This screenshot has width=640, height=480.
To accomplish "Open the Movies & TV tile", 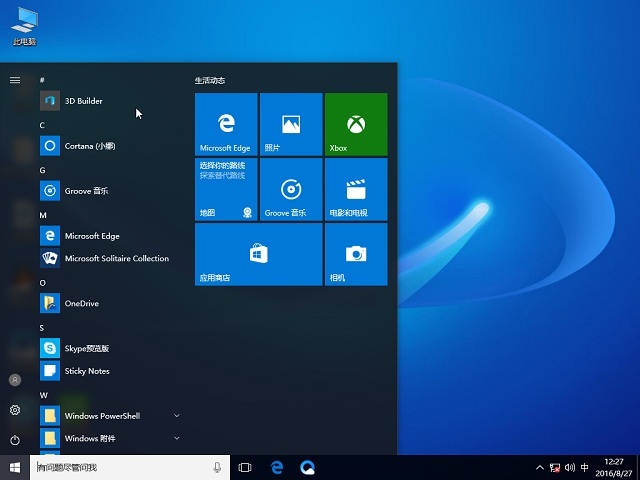I will click(355, 189).
